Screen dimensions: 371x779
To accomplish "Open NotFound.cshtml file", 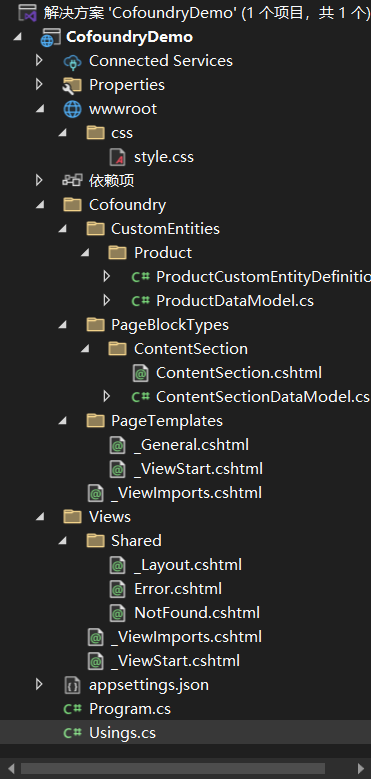I will point(197,613).
